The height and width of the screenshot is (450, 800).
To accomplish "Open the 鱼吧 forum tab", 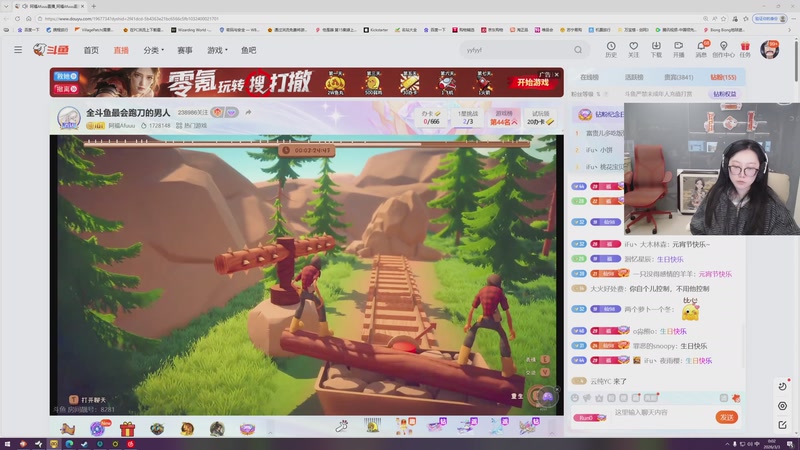I will pos(248,50).
